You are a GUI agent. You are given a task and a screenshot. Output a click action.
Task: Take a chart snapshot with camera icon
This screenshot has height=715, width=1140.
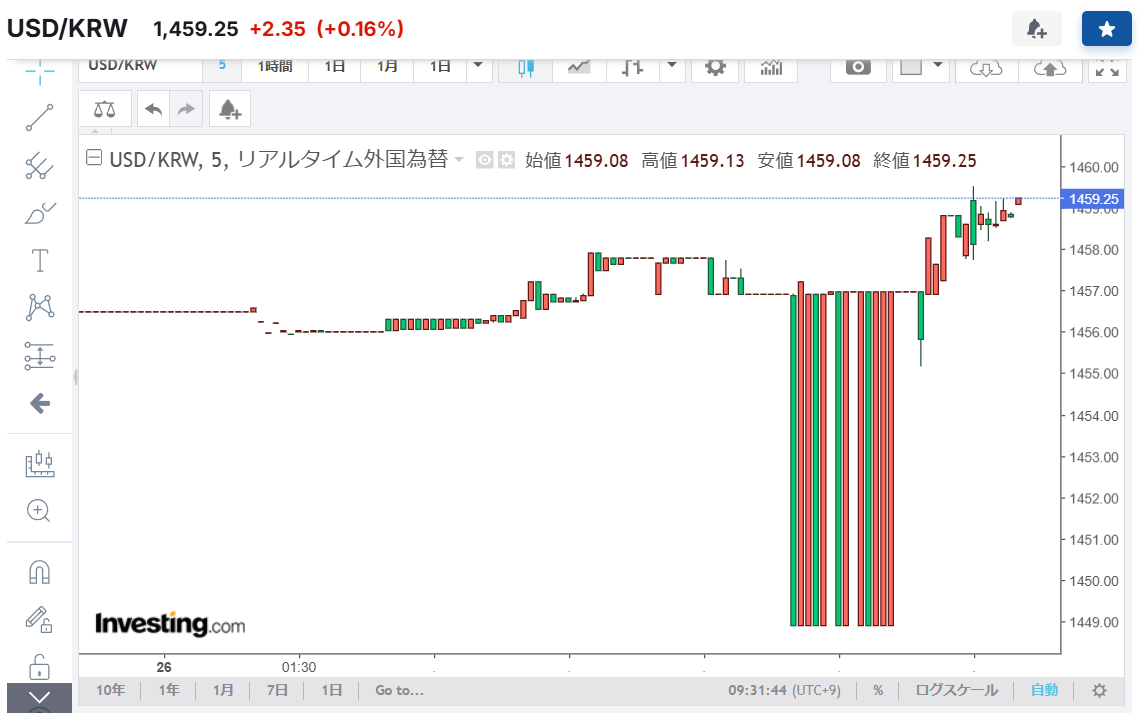[858, 66]
